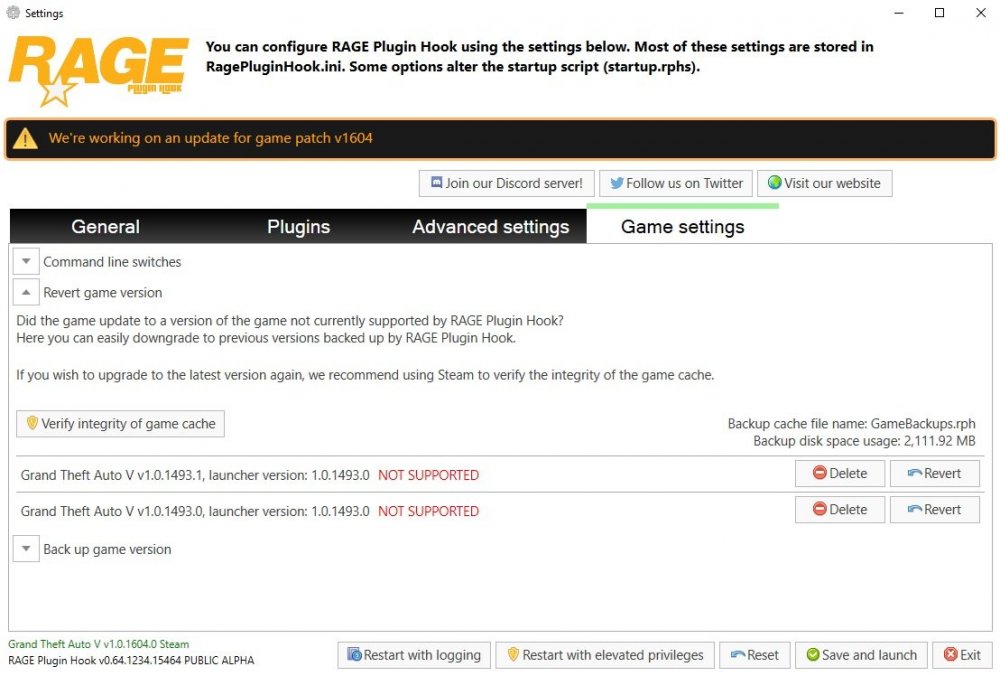Click the Revert game version label
The image size is (1000, 676).
(x=103, y=292)
